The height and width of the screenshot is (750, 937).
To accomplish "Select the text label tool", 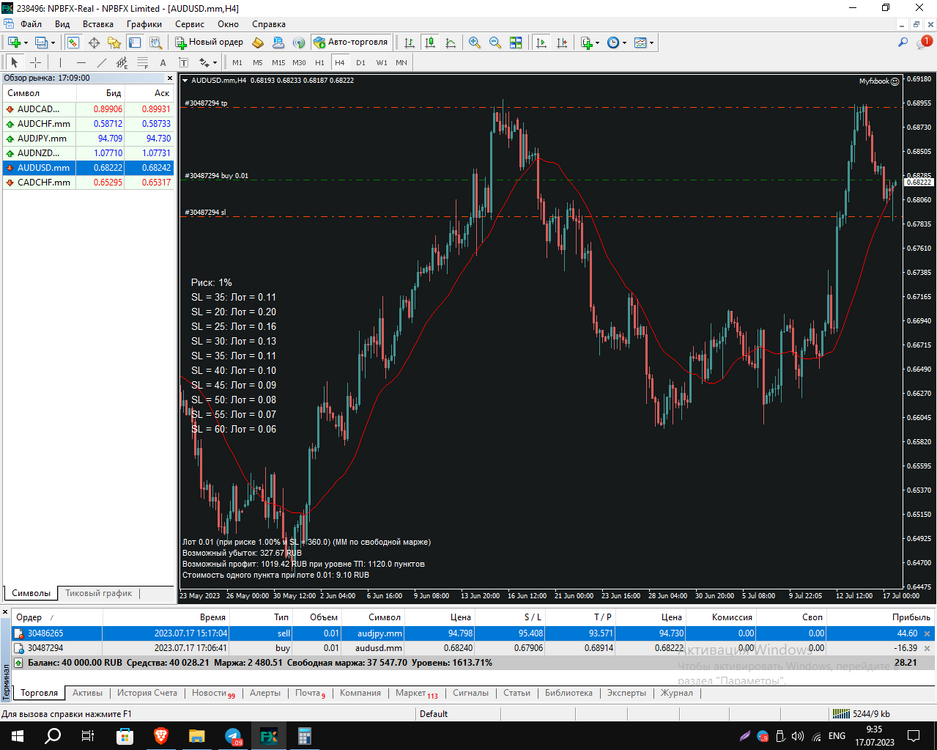I will pos(183,62).
